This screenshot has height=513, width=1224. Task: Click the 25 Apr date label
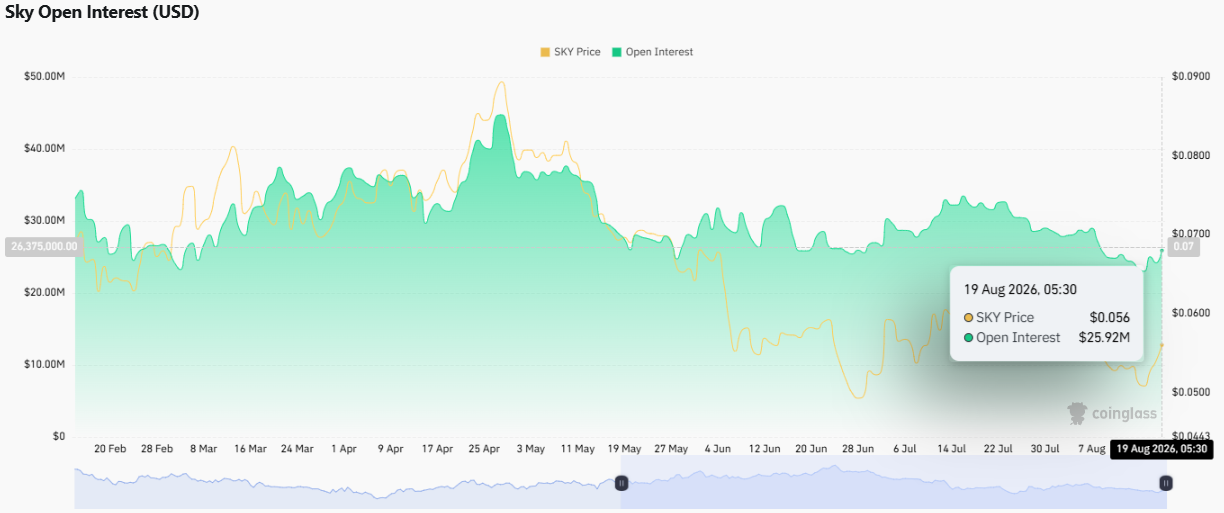pos(484,449)
